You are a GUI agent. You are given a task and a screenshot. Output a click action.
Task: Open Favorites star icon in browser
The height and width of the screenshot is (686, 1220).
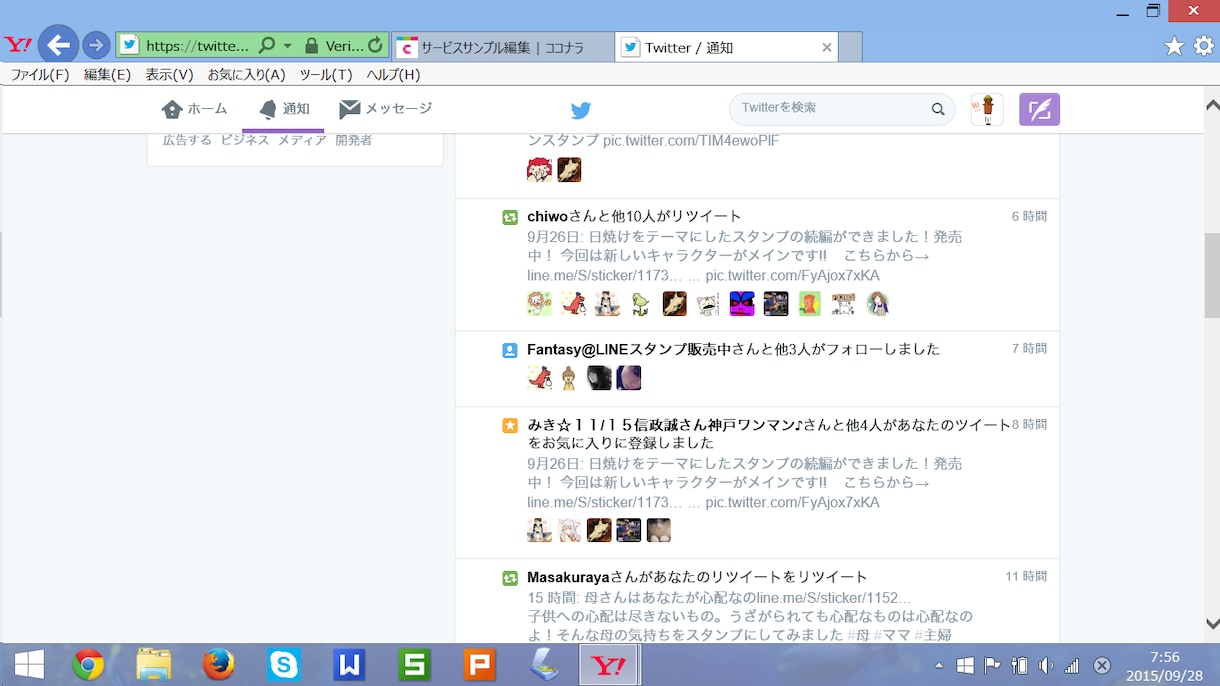[x=1174, y=46]
